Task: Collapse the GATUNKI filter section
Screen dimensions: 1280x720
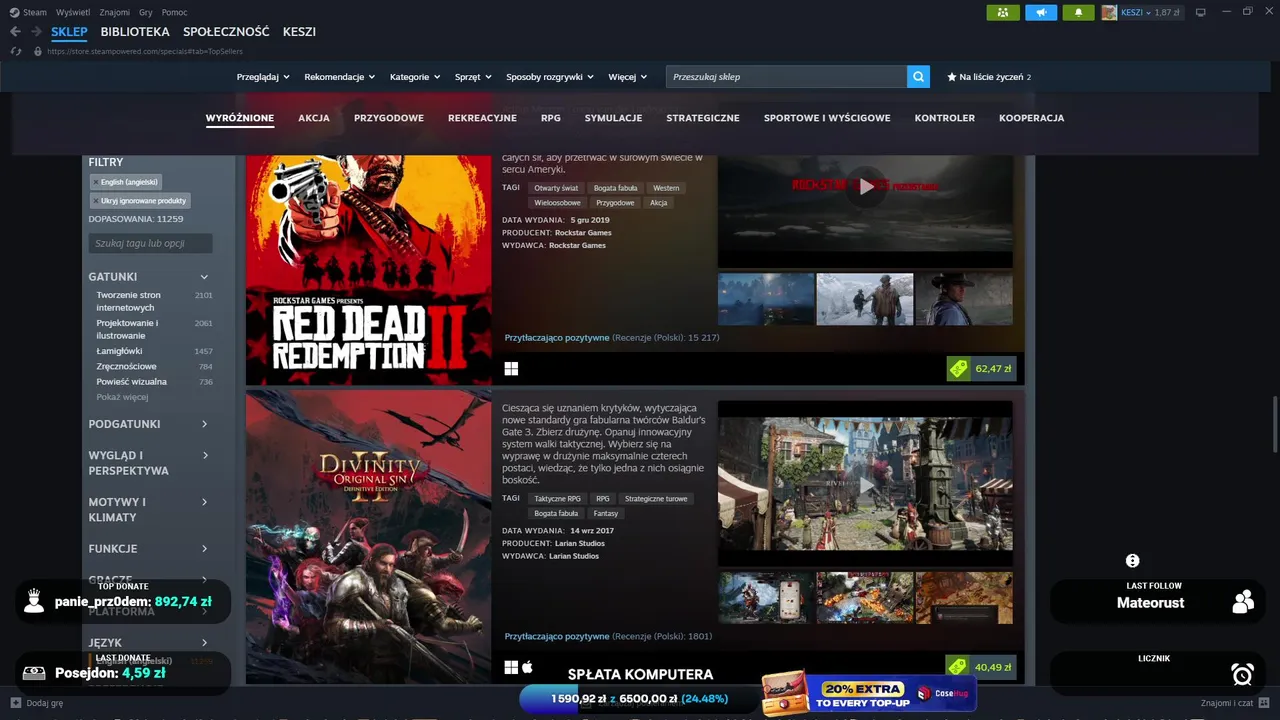Action: [204, 277]
